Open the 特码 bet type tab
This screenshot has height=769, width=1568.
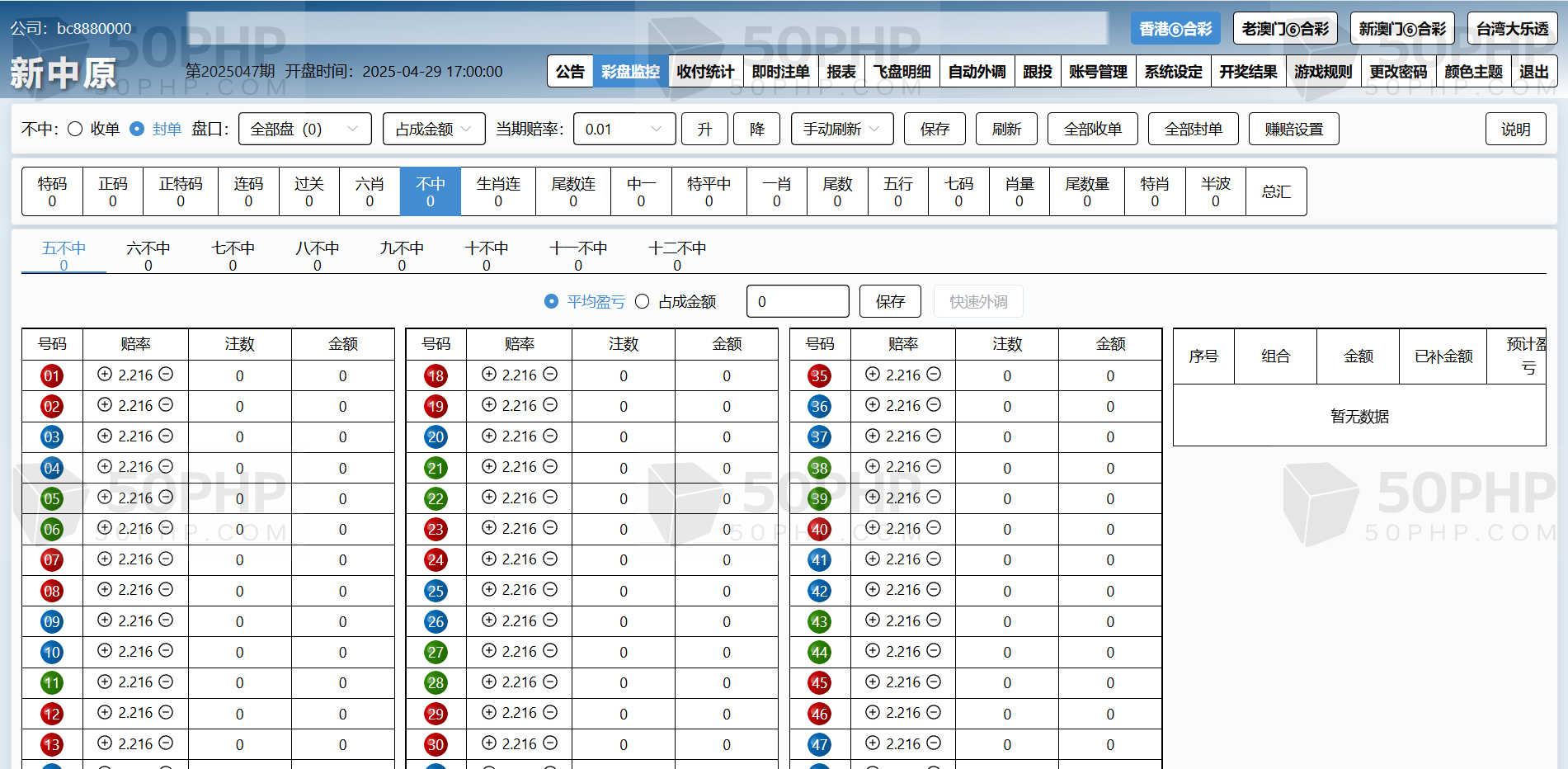[x=52, y=191]
